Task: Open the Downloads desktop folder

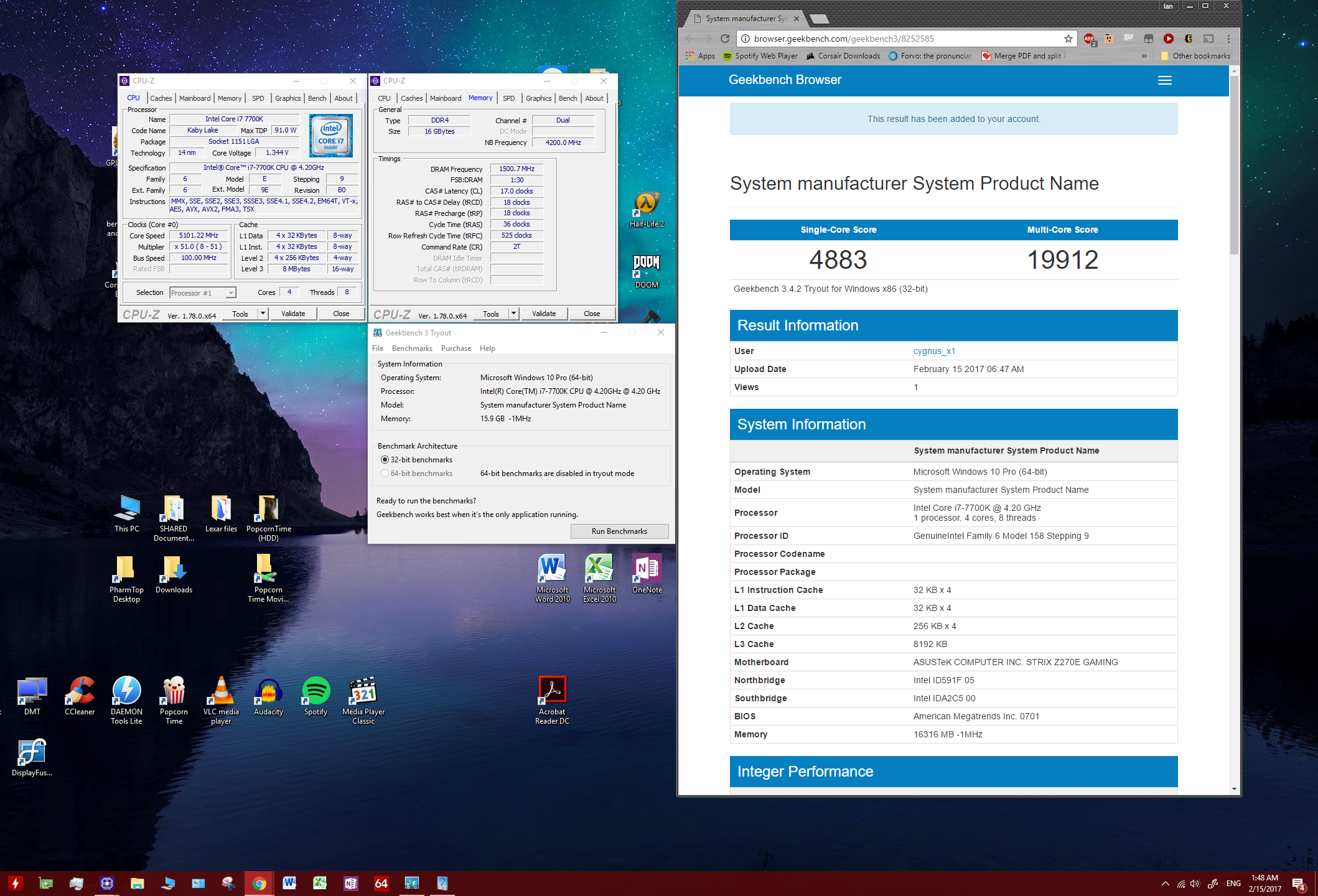Action: tap(174, 575)
